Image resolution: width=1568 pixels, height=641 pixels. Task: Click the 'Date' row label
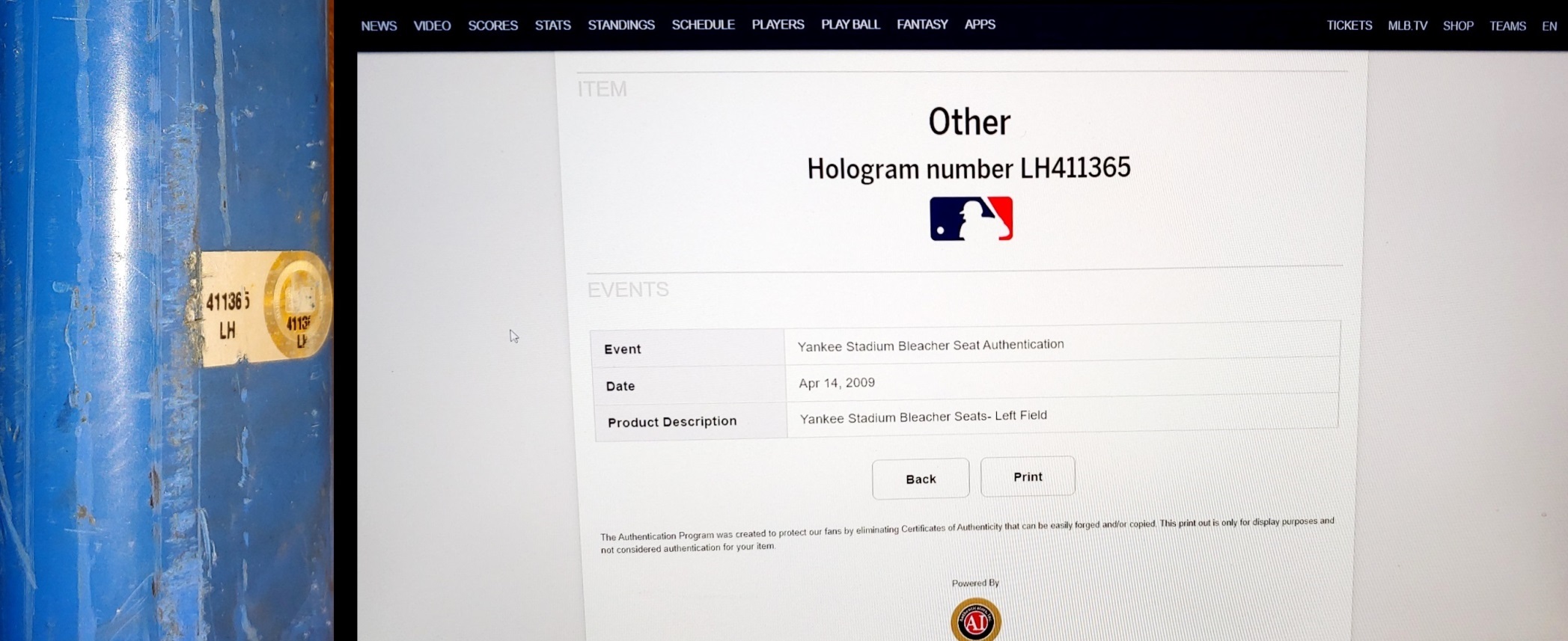click(x=620, y=386)
